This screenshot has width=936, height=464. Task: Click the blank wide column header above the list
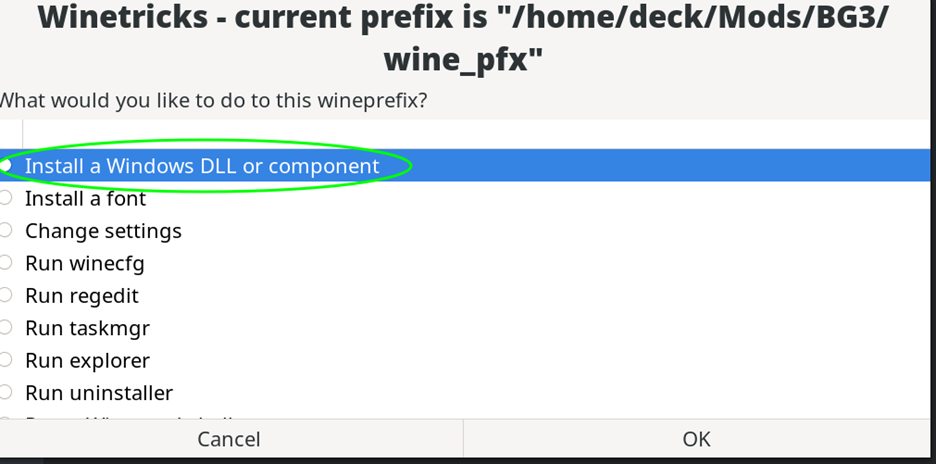point(478,134)
